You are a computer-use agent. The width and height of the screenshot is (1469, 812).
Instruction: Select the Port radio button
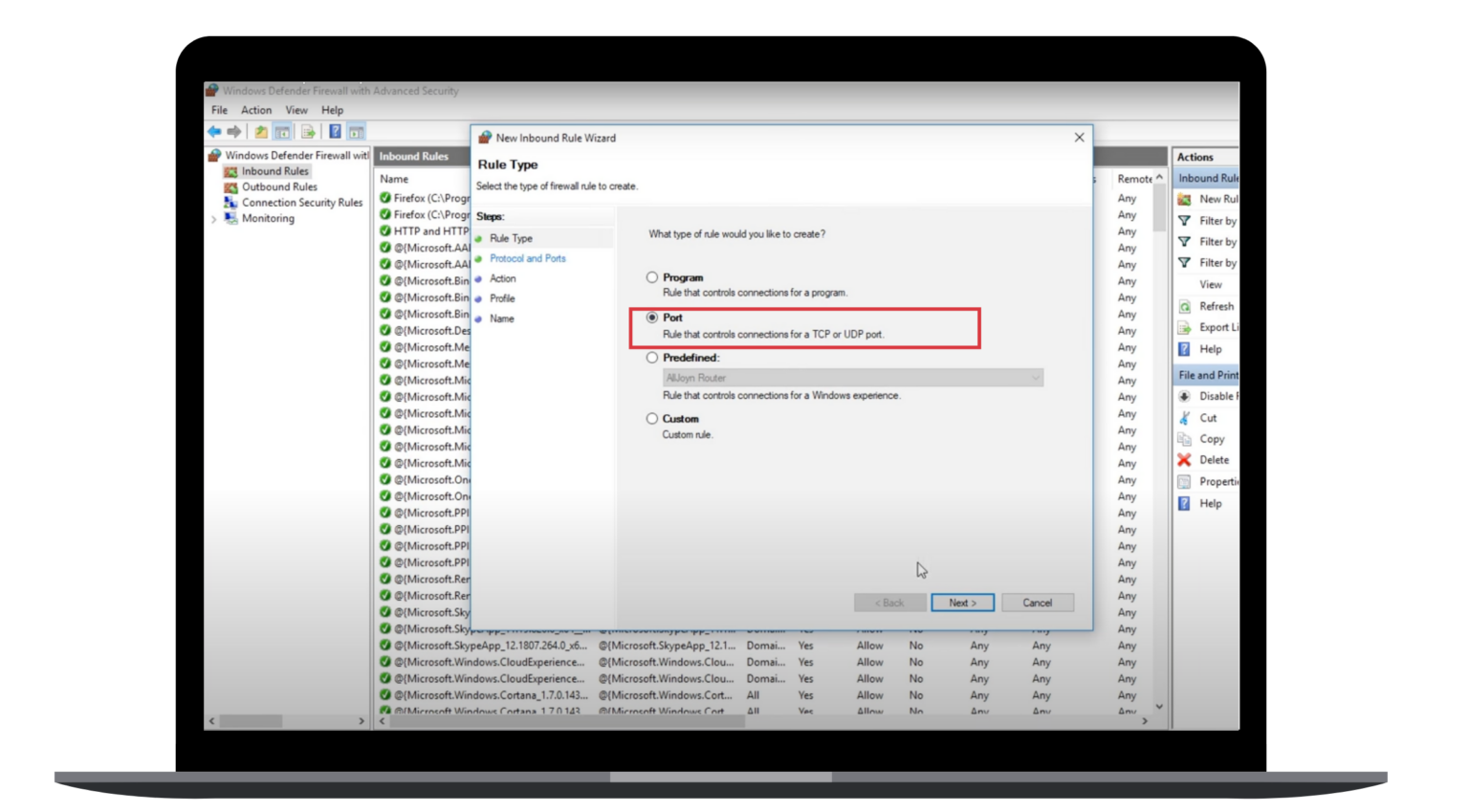(652, 318)
